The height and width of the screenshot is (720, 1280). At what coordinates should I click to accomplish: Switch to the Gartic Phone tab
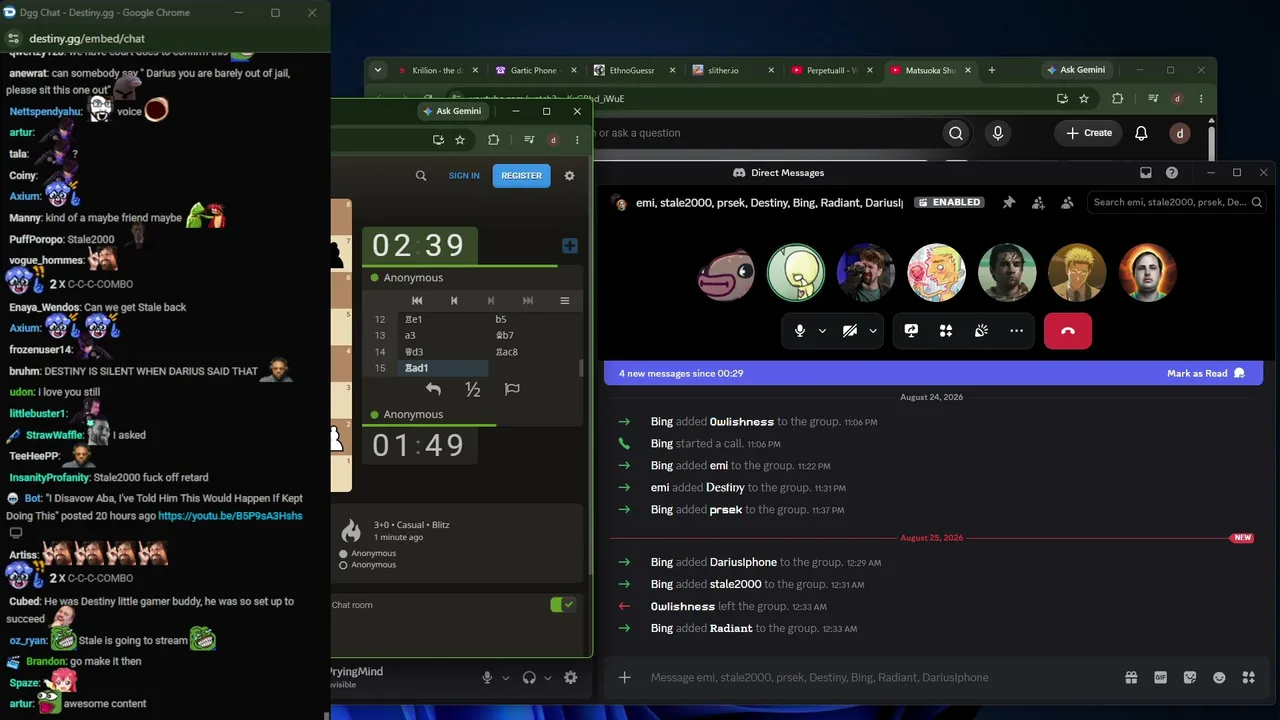[x=536, y=70]
